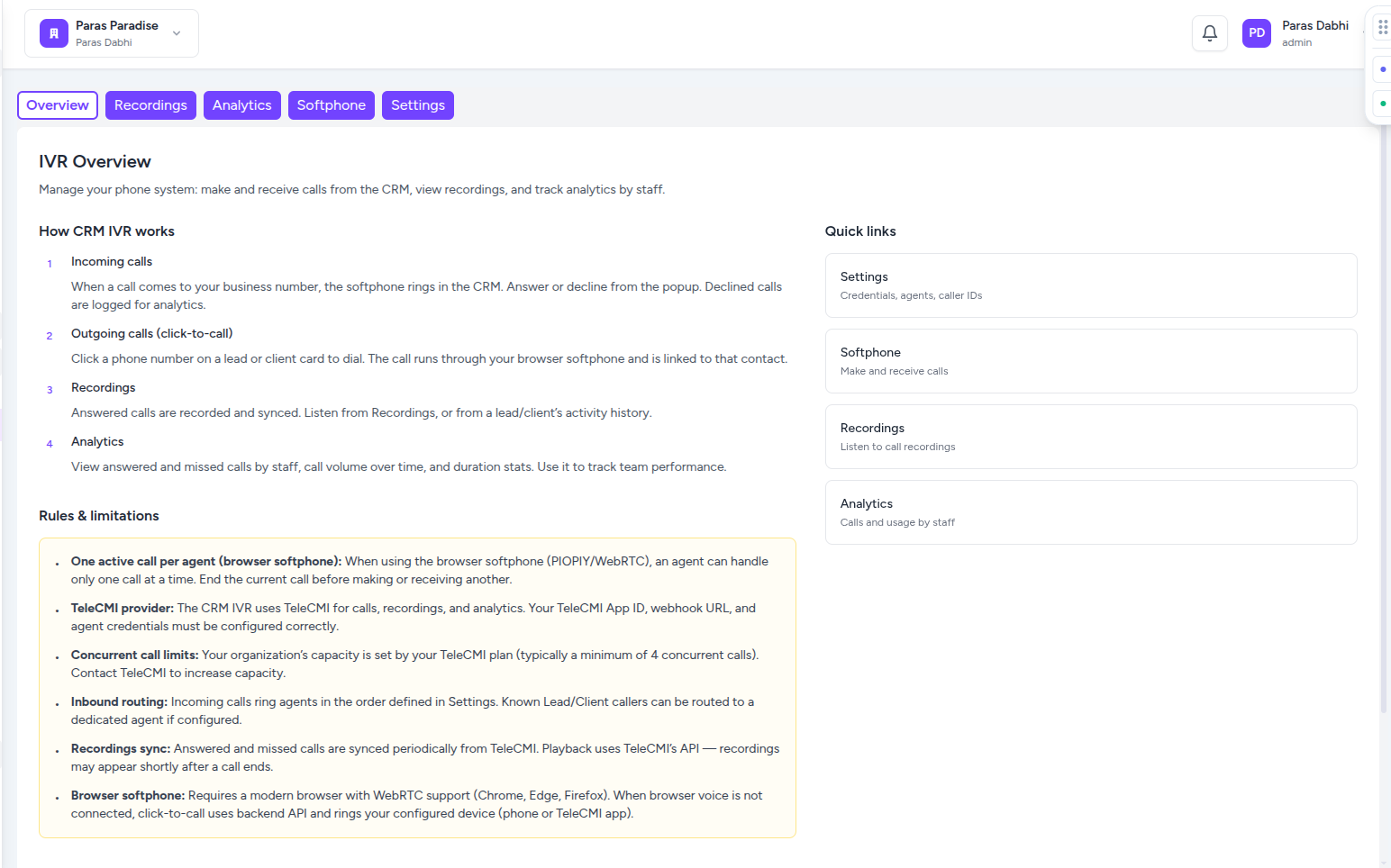The image size is (1391, 868).
Task: Switch to the Settings tab
Action: pos(417,105)
